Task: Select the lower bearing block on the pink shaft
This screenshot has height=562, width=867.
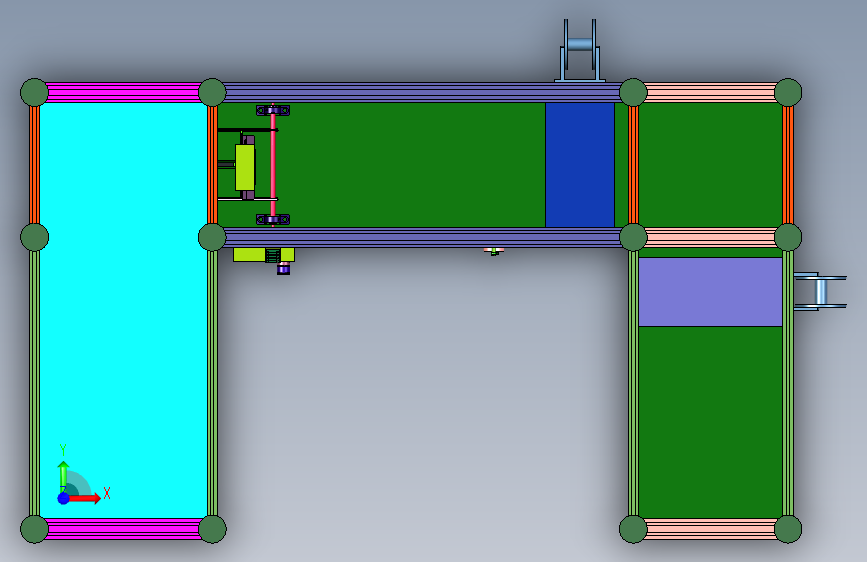Action: pos(273,220)
